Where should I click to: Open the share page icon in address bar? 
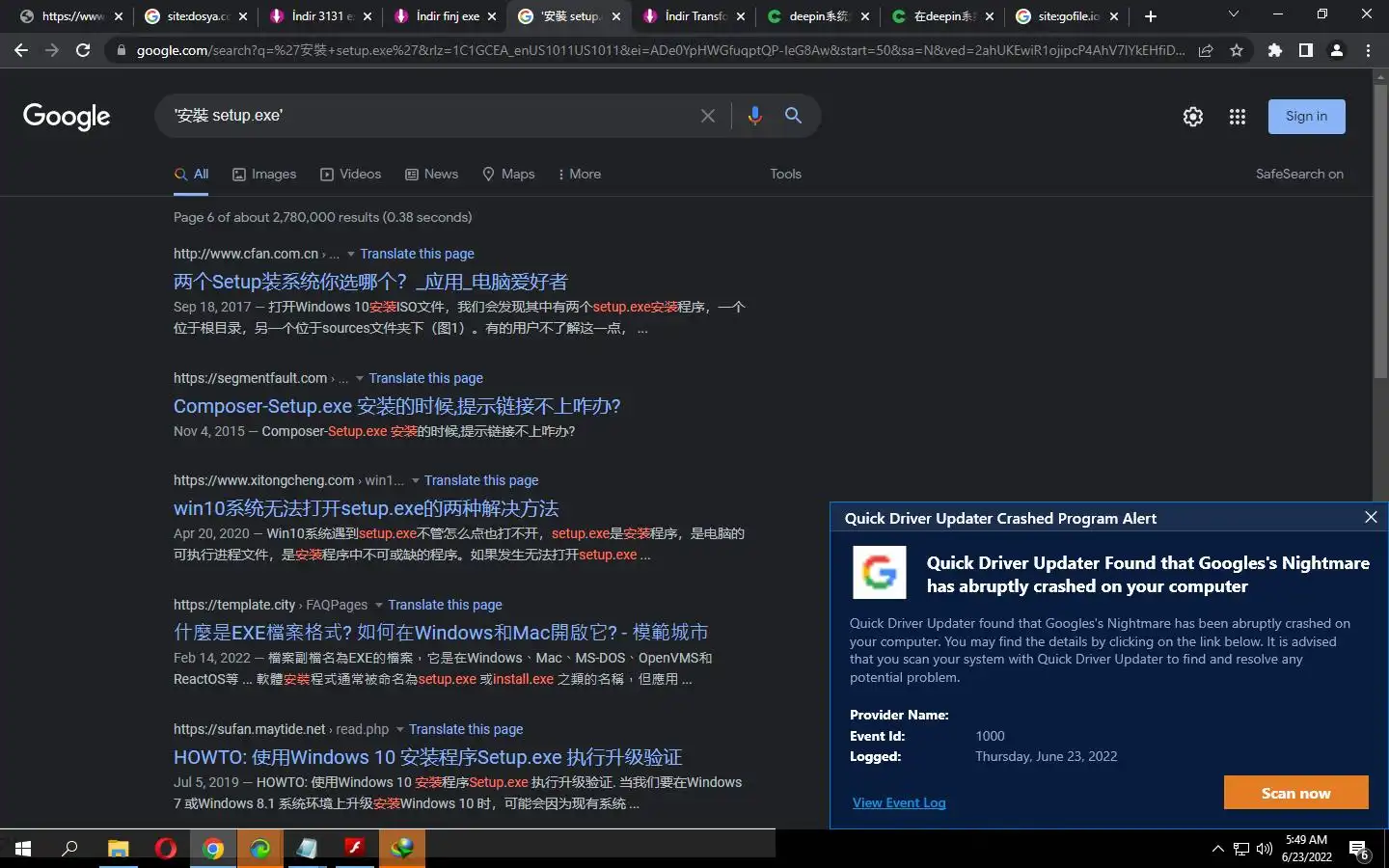1206,50
